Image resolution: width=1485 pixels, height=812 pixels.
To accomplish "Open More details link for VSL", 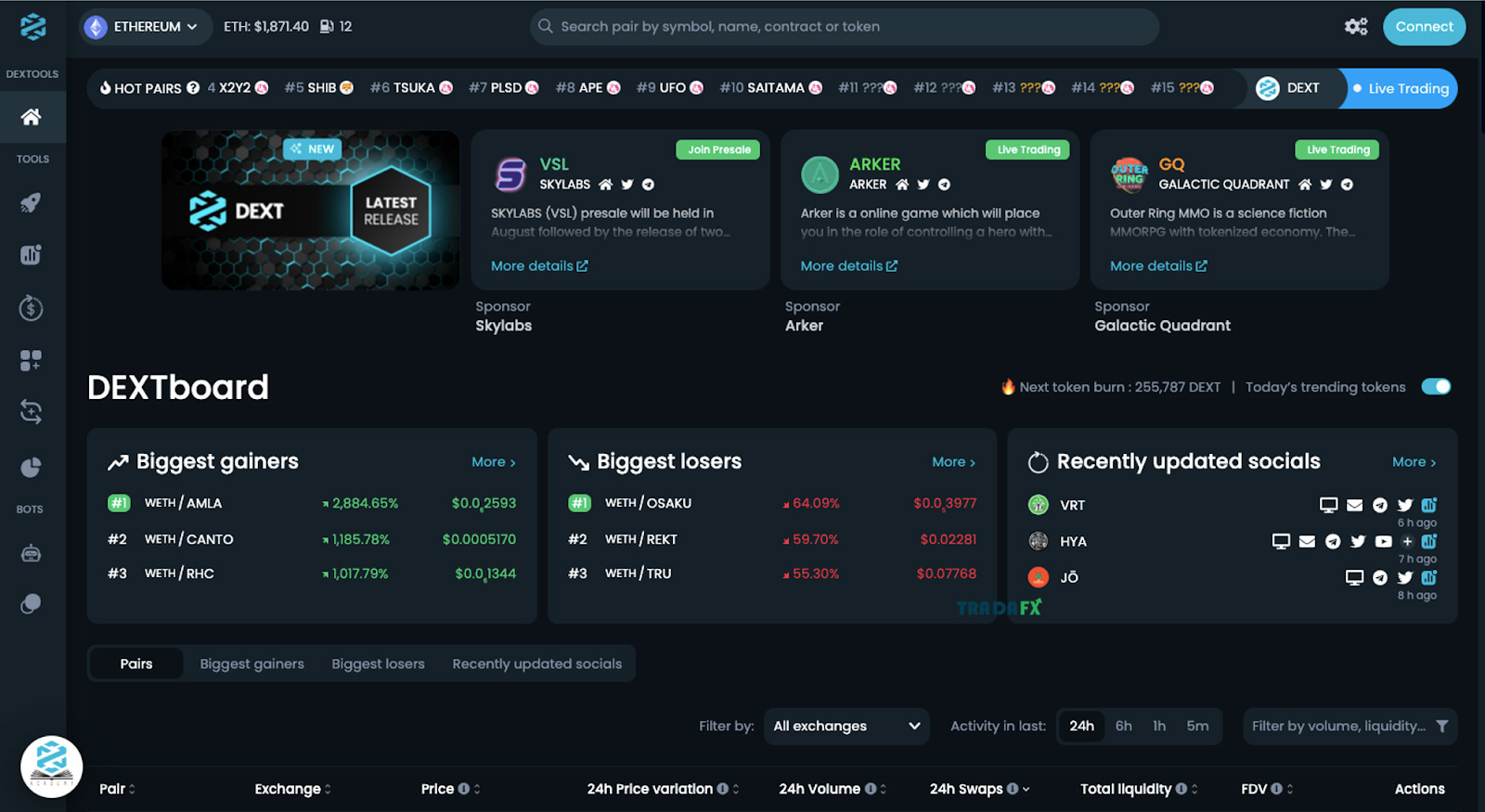I will [538, 266].
